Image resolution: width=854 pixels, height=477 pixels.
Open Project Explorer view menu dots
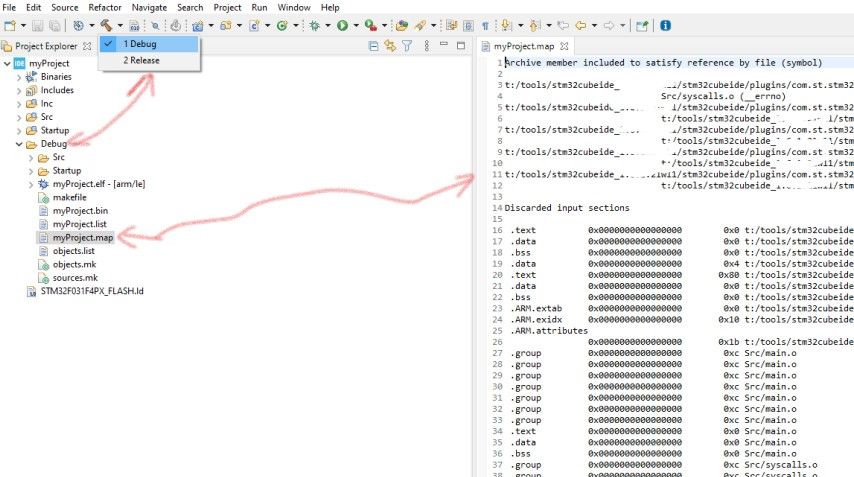click(x=426, y=46)
